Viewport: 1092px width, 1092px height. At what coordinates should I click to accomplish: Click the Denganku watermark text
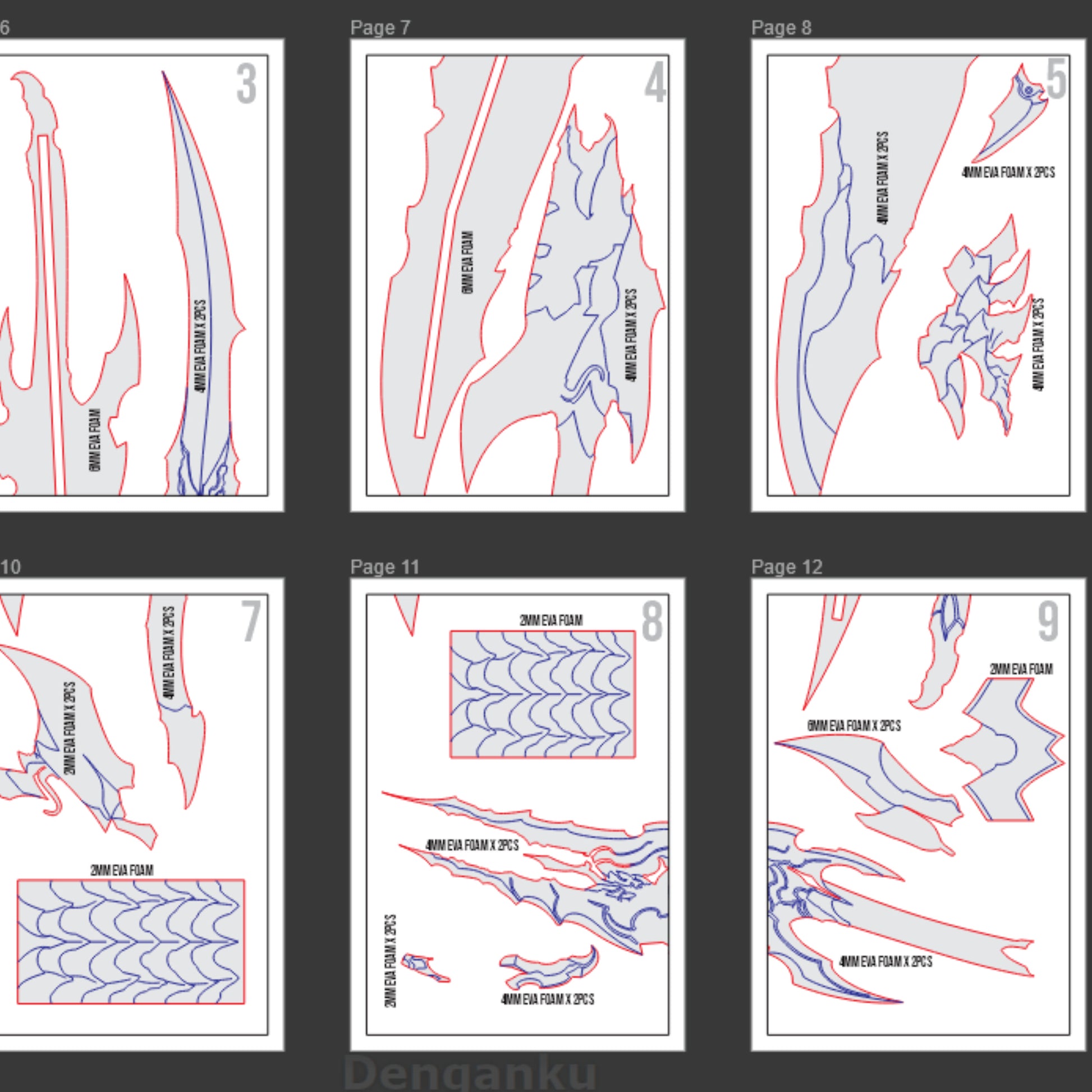(470, 1073)
